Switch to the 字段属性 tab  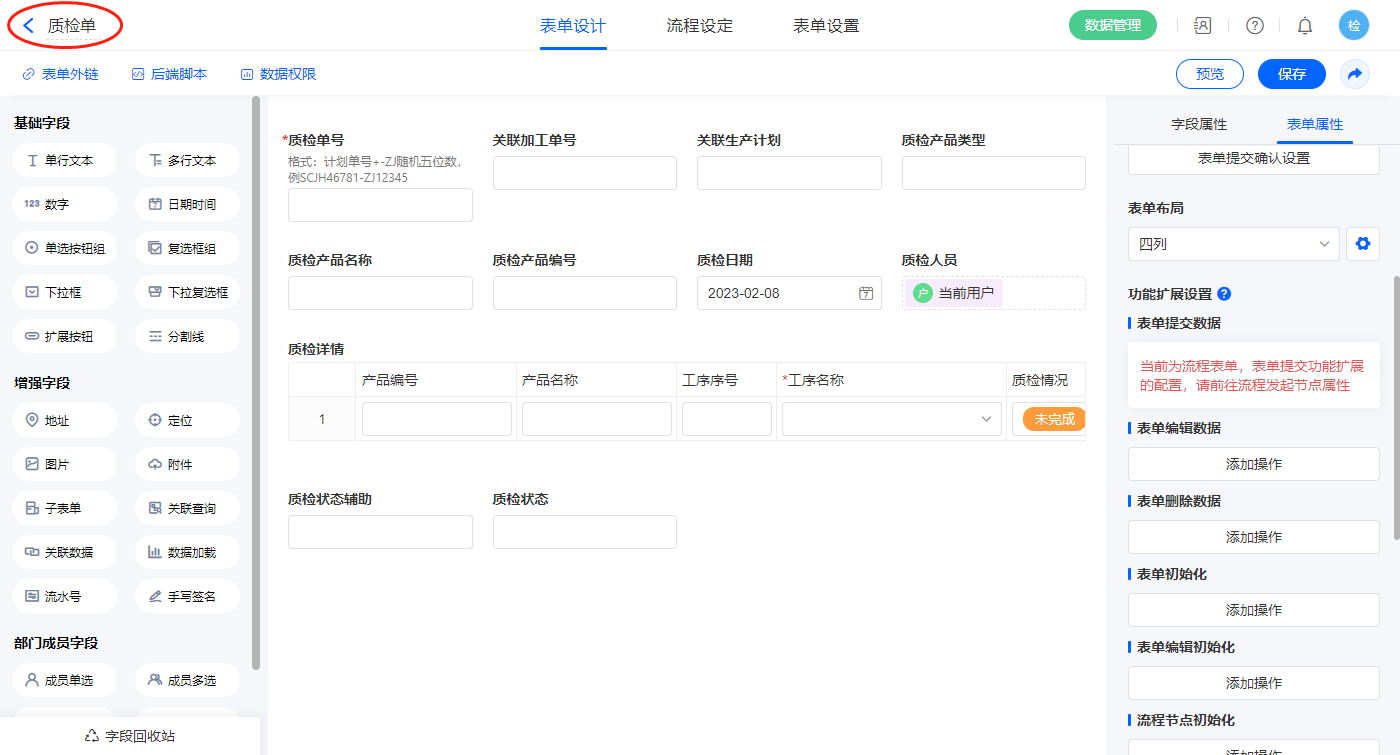point(1198,124)
